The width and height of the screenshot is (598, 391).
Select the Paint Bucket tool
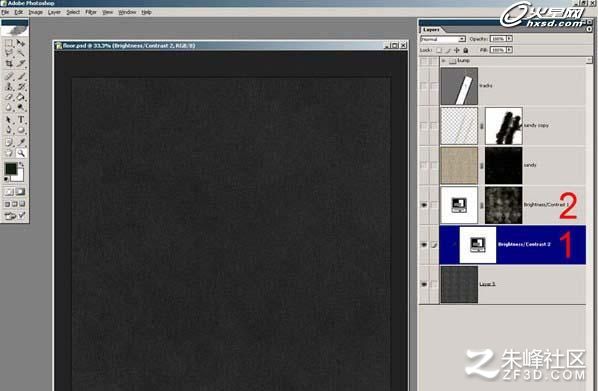21,97
